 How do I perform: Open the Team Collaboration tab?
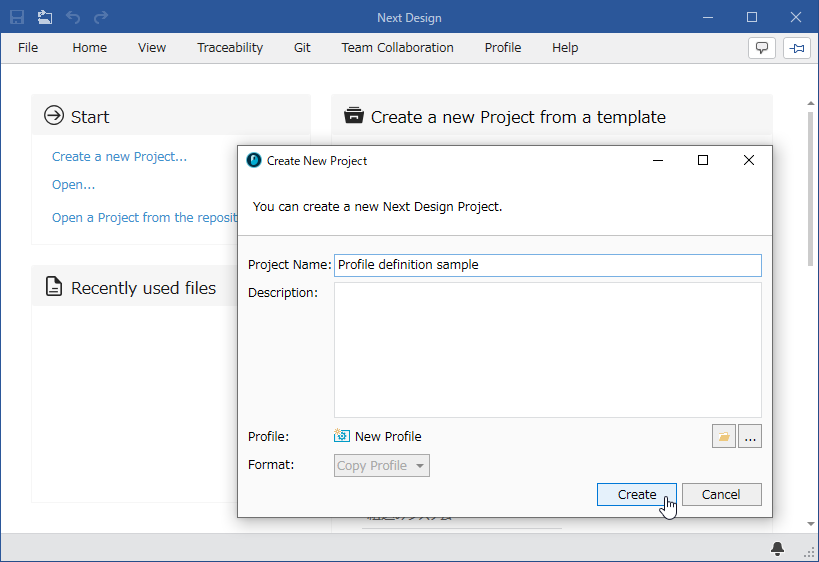tap(397, 48)
